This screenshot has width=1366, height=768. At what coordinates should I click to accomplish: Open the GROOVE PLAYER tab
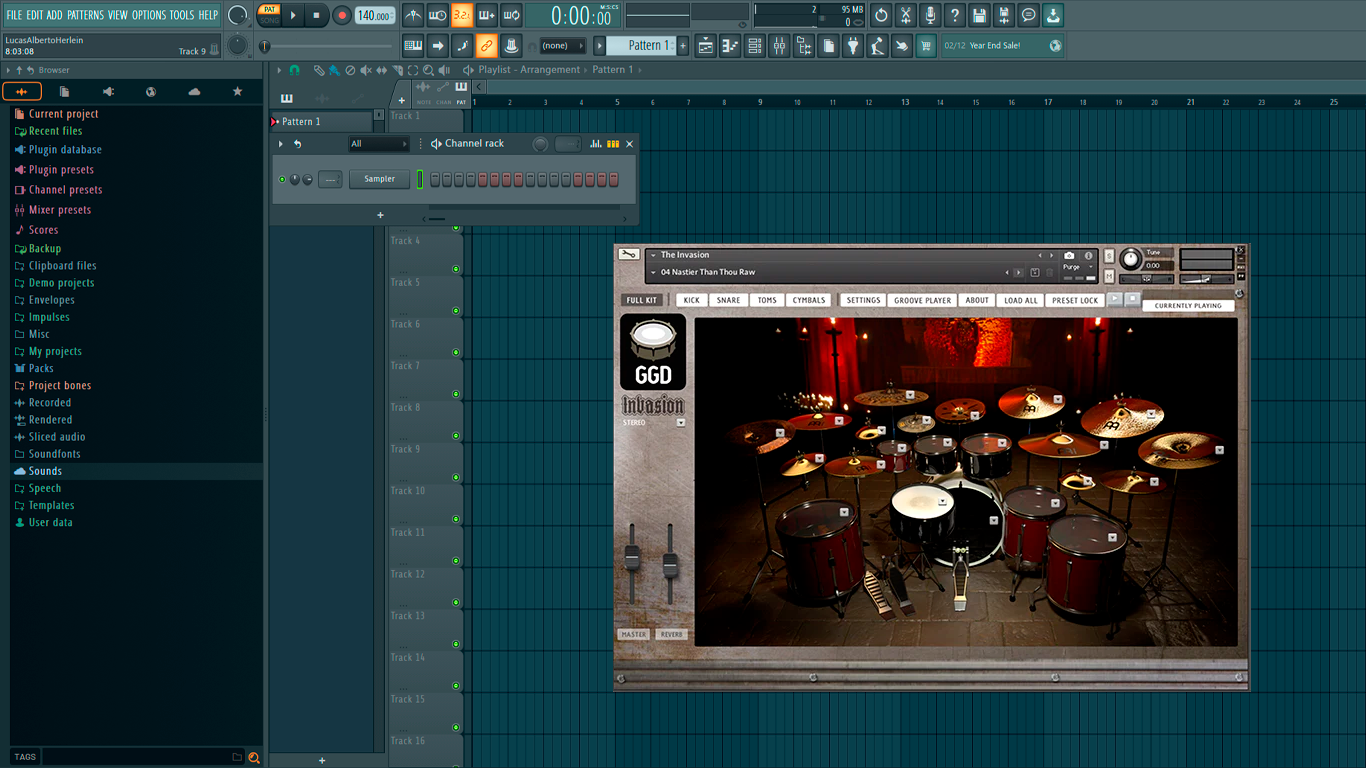[x=922, y=300]
